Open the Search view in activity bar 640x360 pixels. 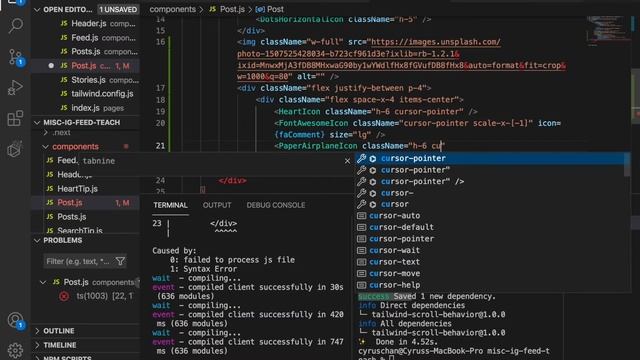pos(16,26)
